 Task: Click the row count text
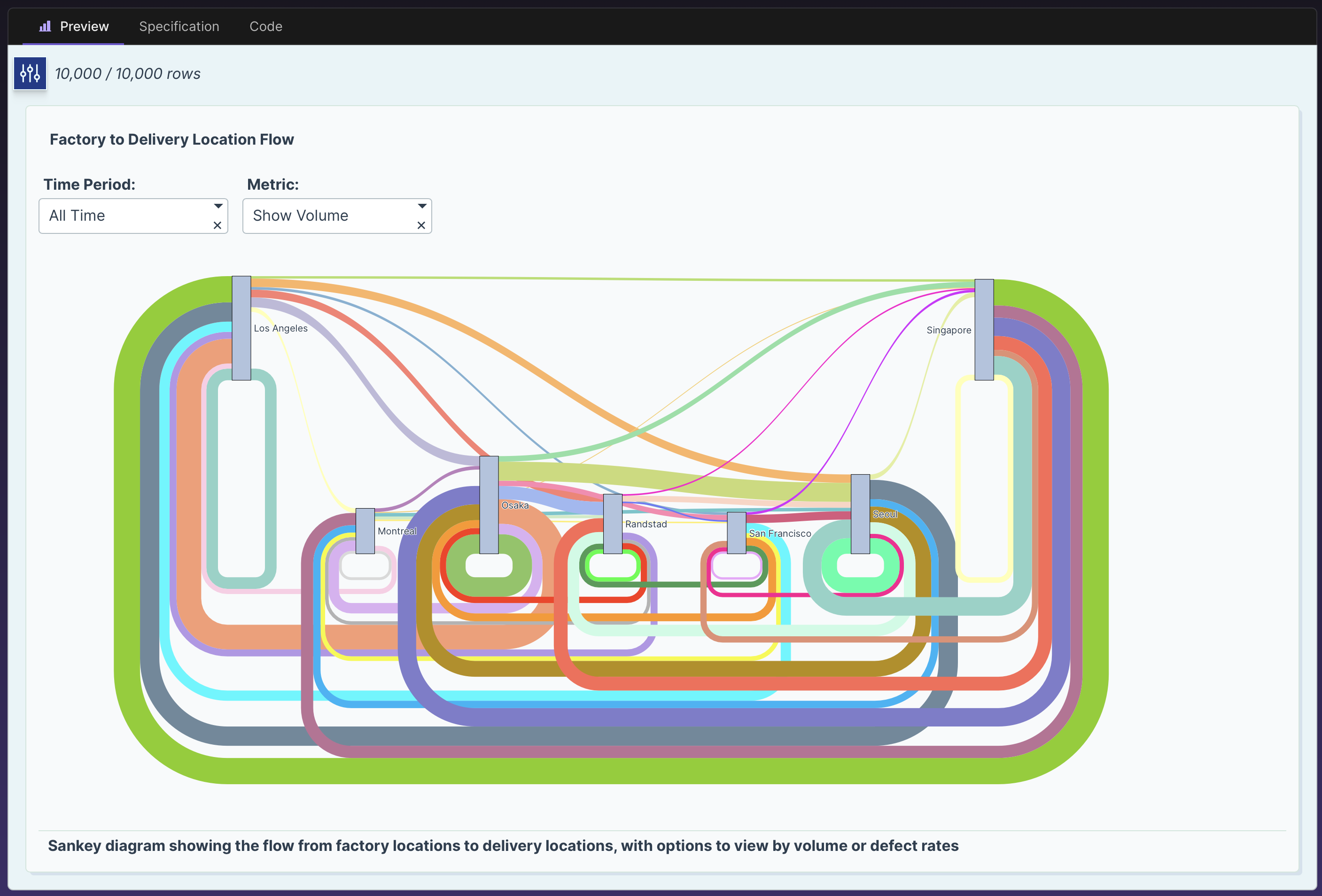(x=127, y=74)
